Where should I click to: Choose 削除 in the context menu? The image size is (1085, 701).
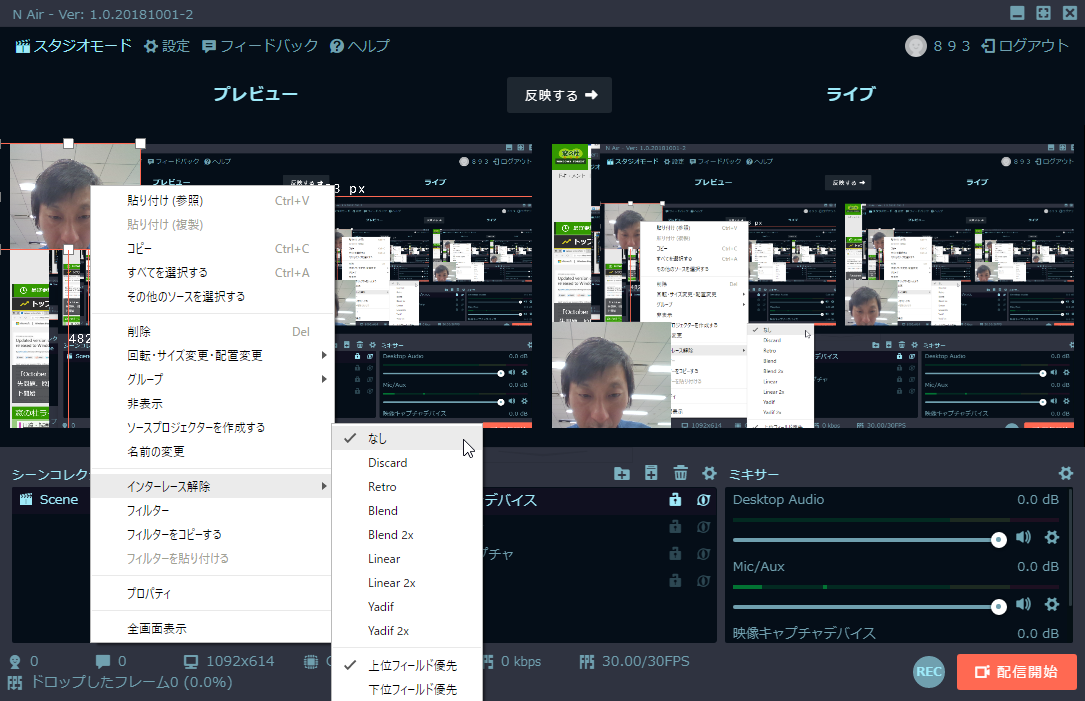point(212,331)
